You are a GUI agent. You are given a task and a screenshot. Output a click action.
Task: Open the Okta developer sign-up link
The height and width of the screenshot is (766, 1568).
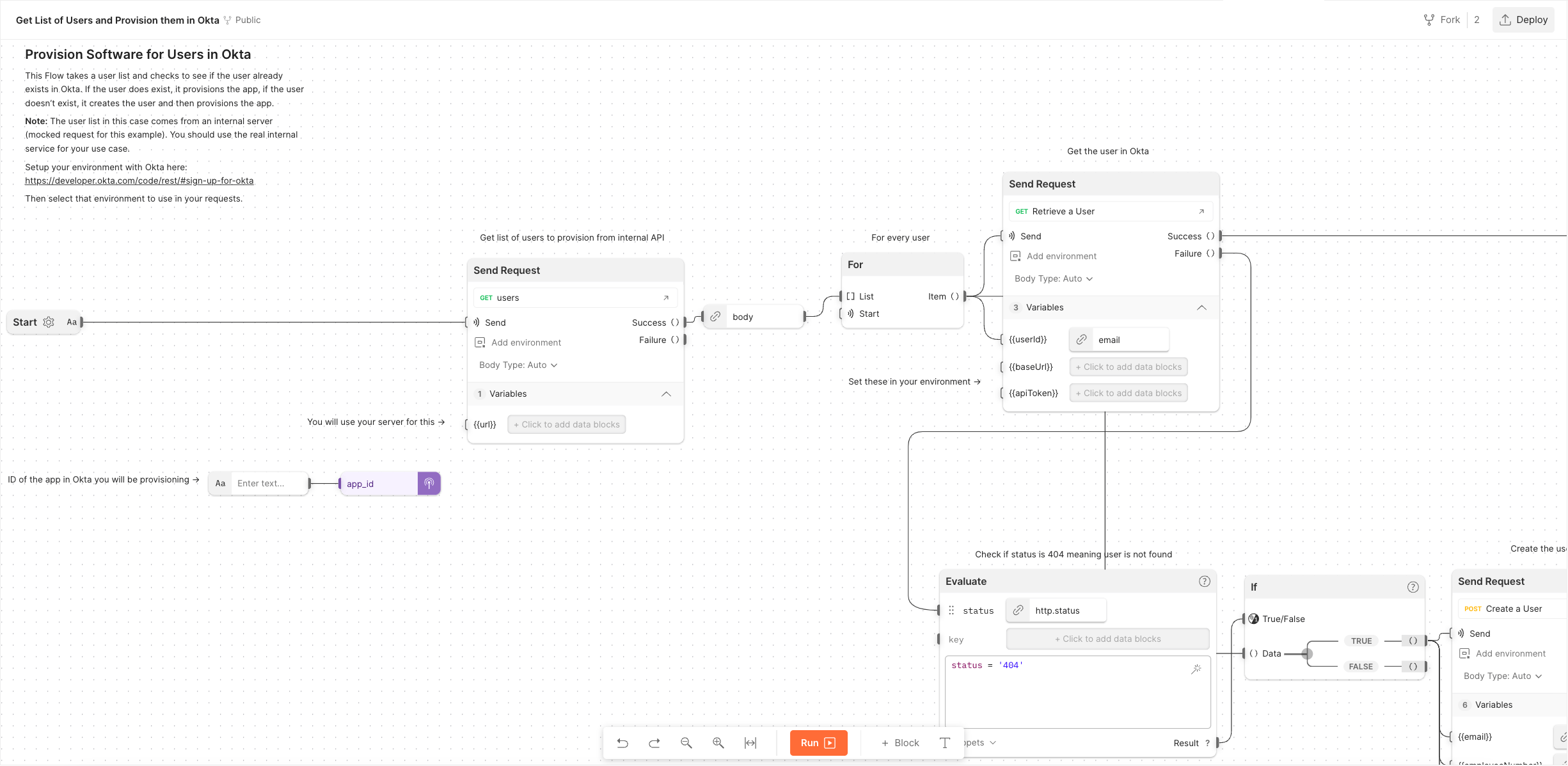(139, 181)
